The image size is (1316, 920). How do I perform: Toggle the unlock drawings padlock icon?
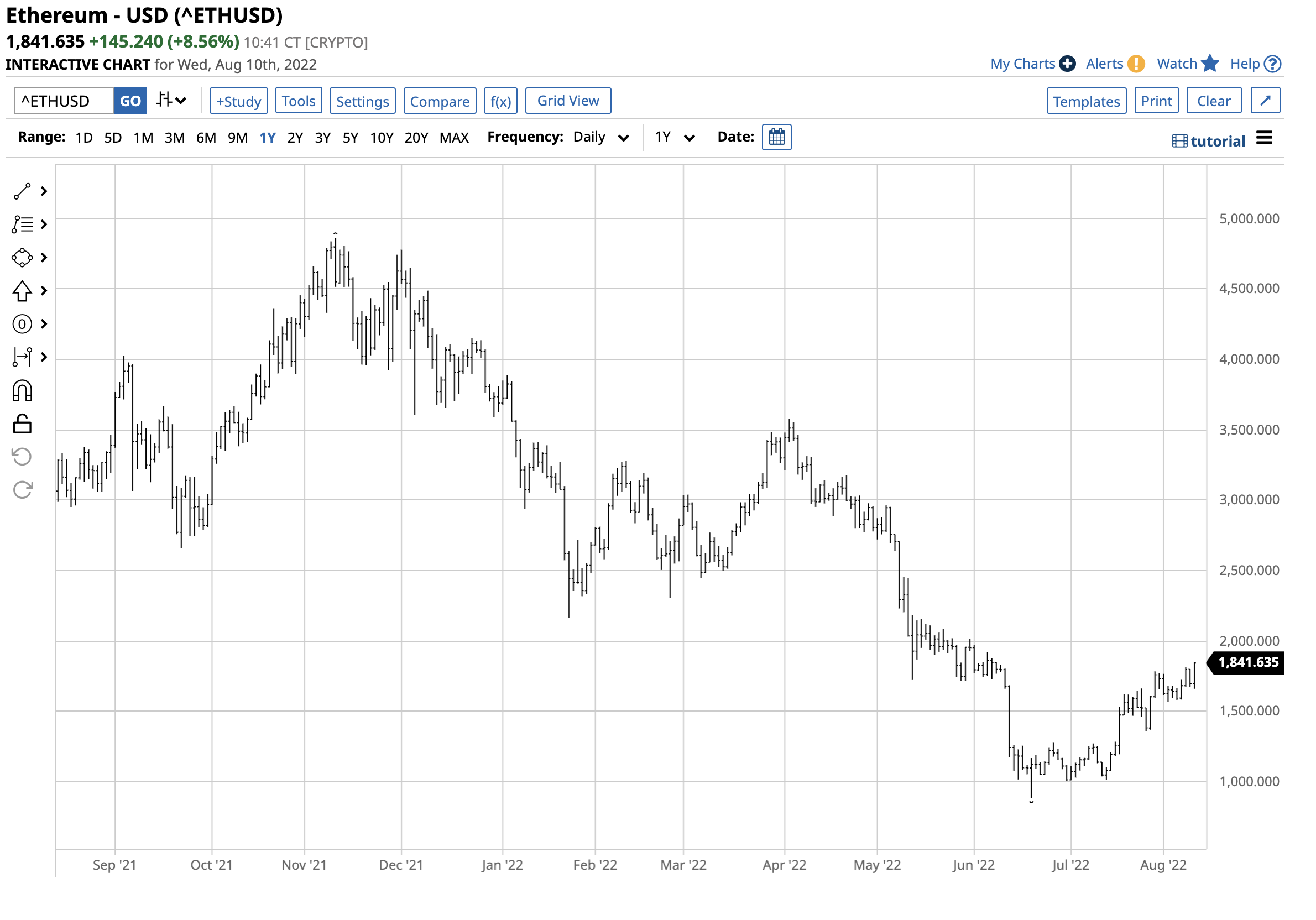(x=22, y=425)
